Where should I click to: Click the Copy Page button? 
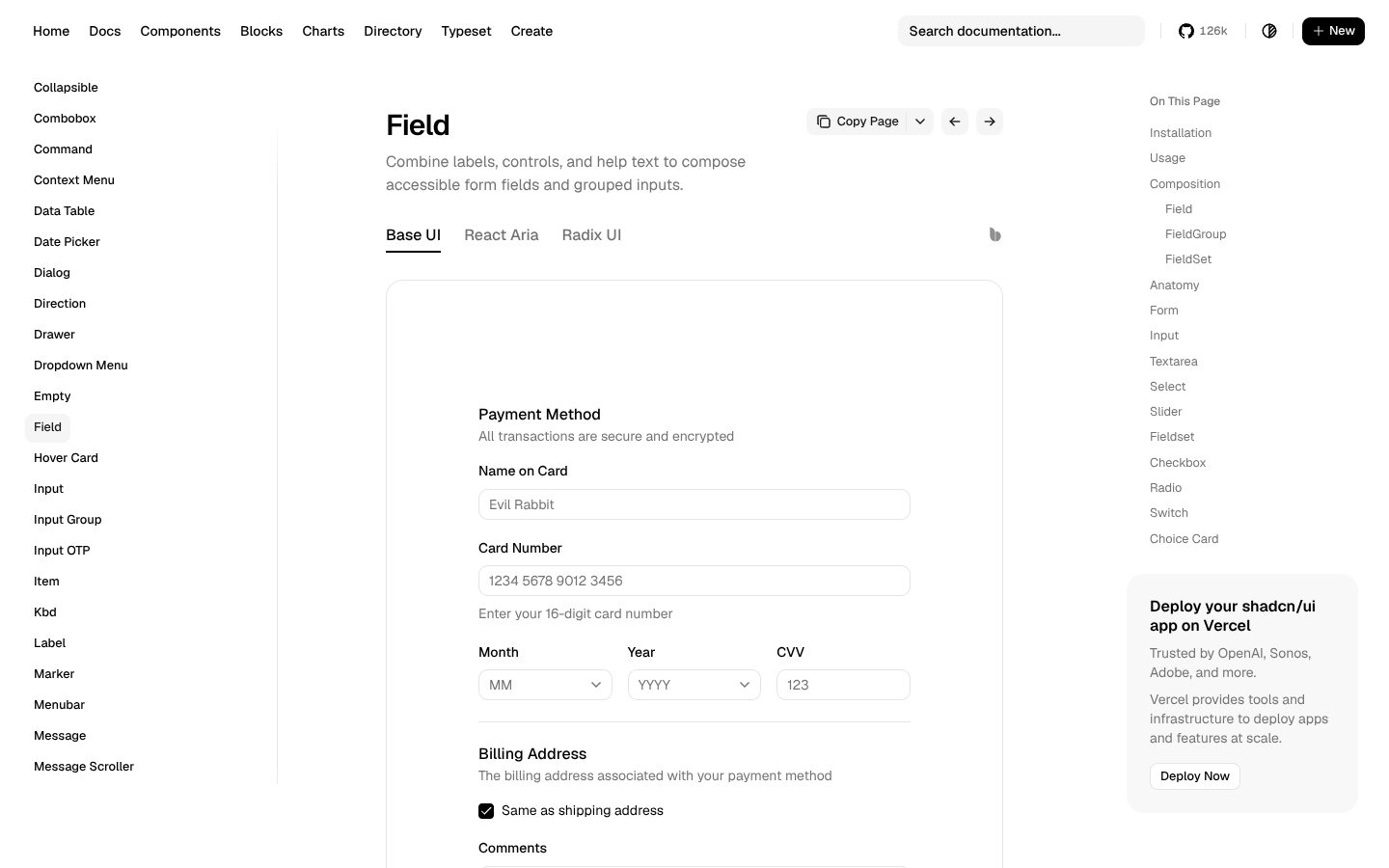pos(857,122)
